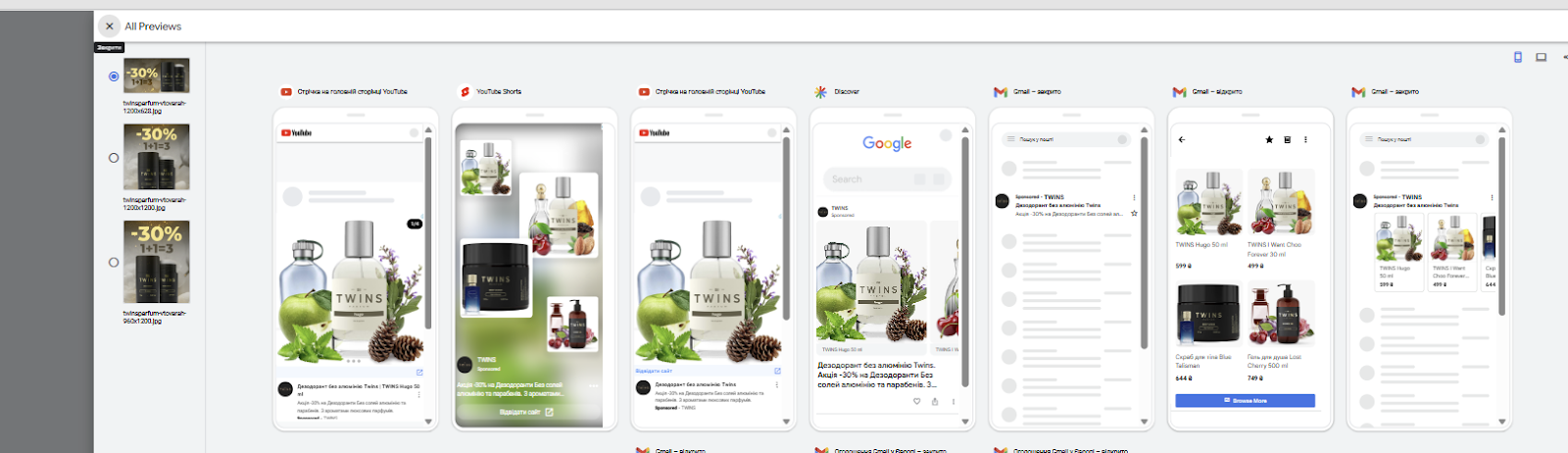1568x453 pixels.
Task: Click the 'Gmail – відкрито' preview label
Action: [1216, 92]
